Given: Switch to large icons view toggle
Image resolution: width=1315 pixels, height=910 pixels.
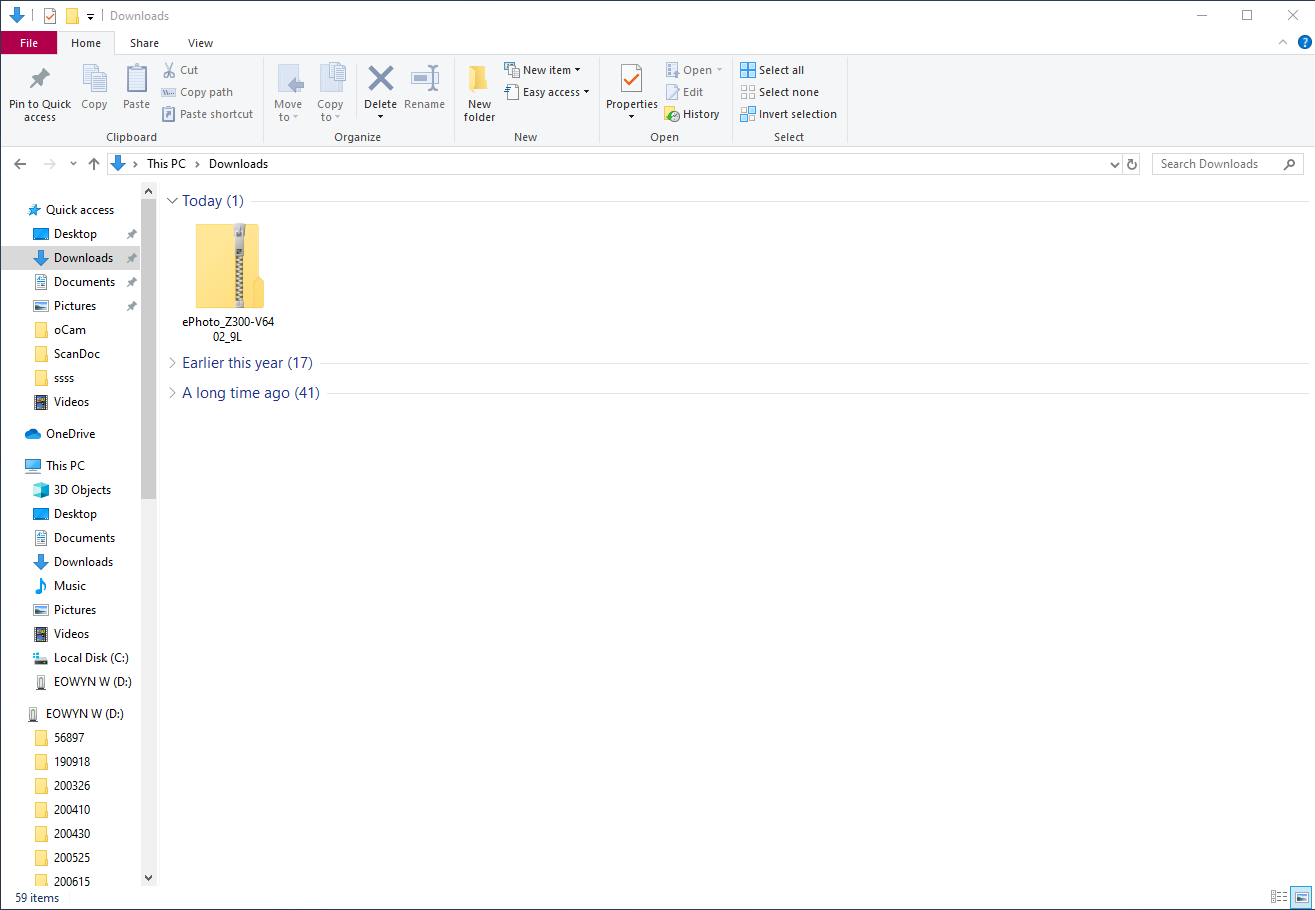Looking at the screenshot, I should 1300,897.
